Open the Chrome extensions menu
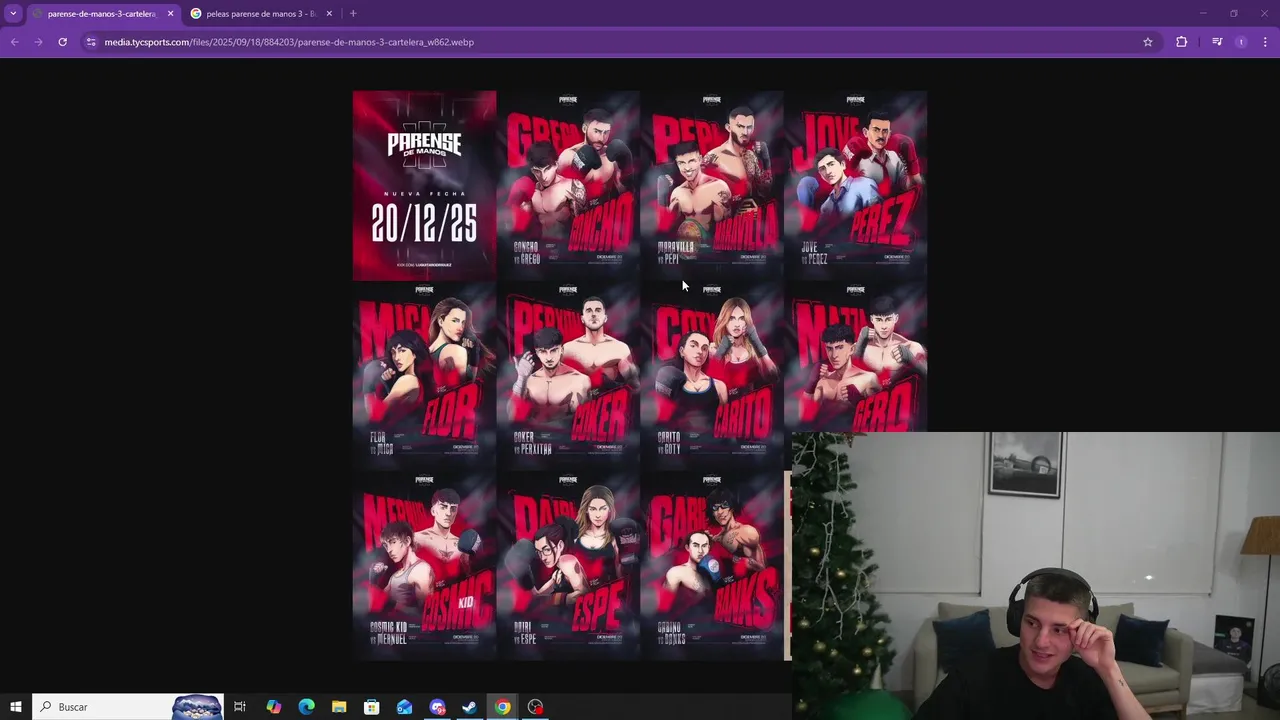This screenshot has height=720, width=1280. [x=1182, y=42]
